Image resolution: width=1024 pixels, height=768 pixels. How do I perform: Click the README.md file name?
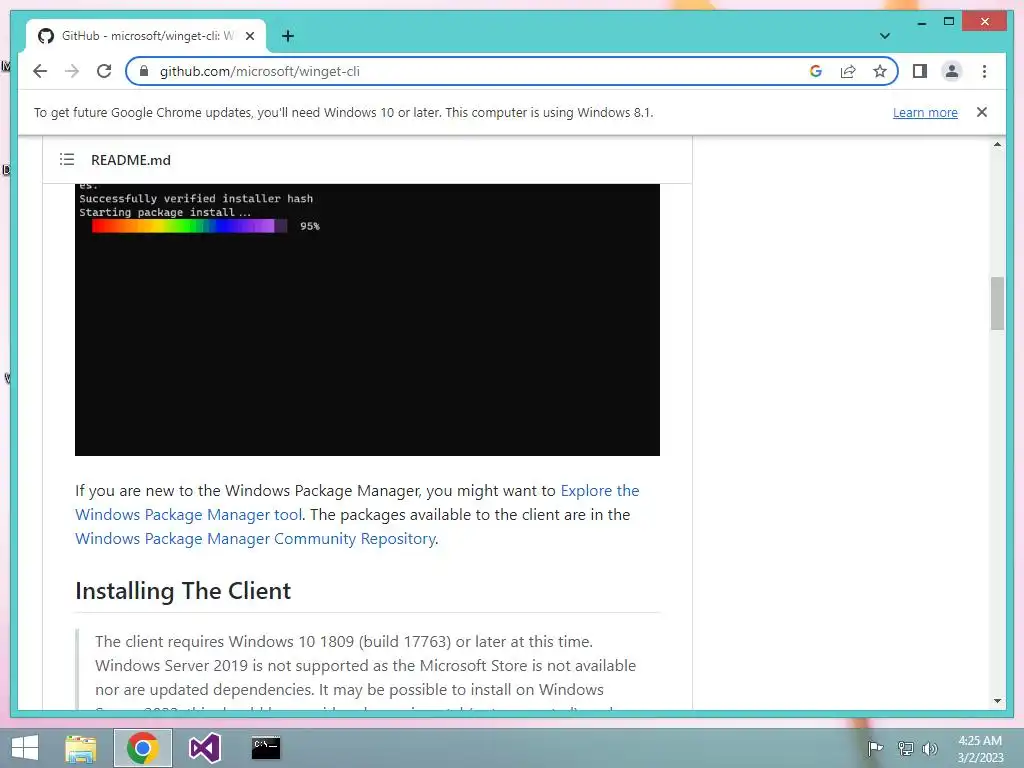click(131, 160)
